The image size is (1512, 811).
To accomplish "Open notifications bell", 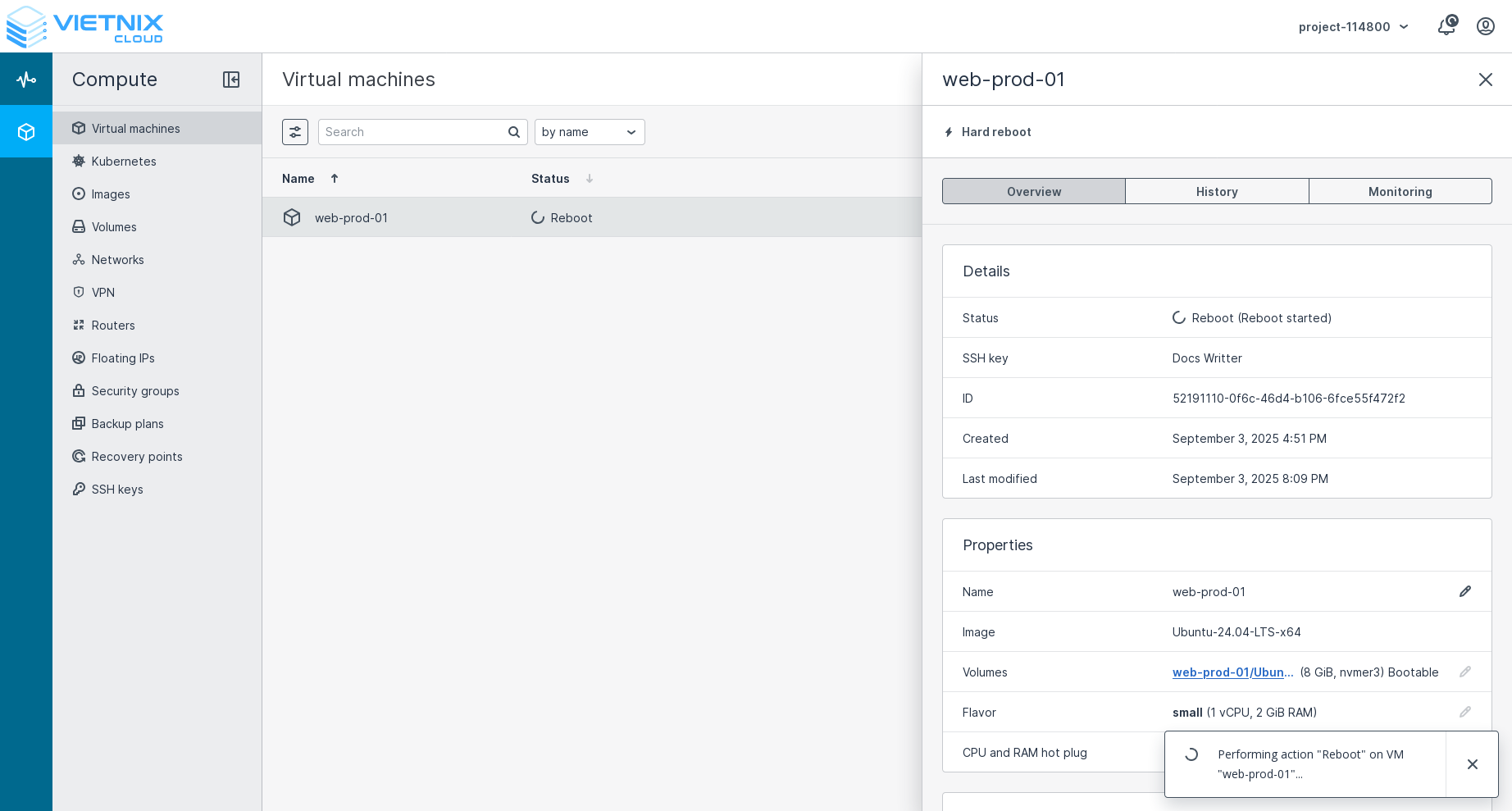I will click(x=1446, y=26).
